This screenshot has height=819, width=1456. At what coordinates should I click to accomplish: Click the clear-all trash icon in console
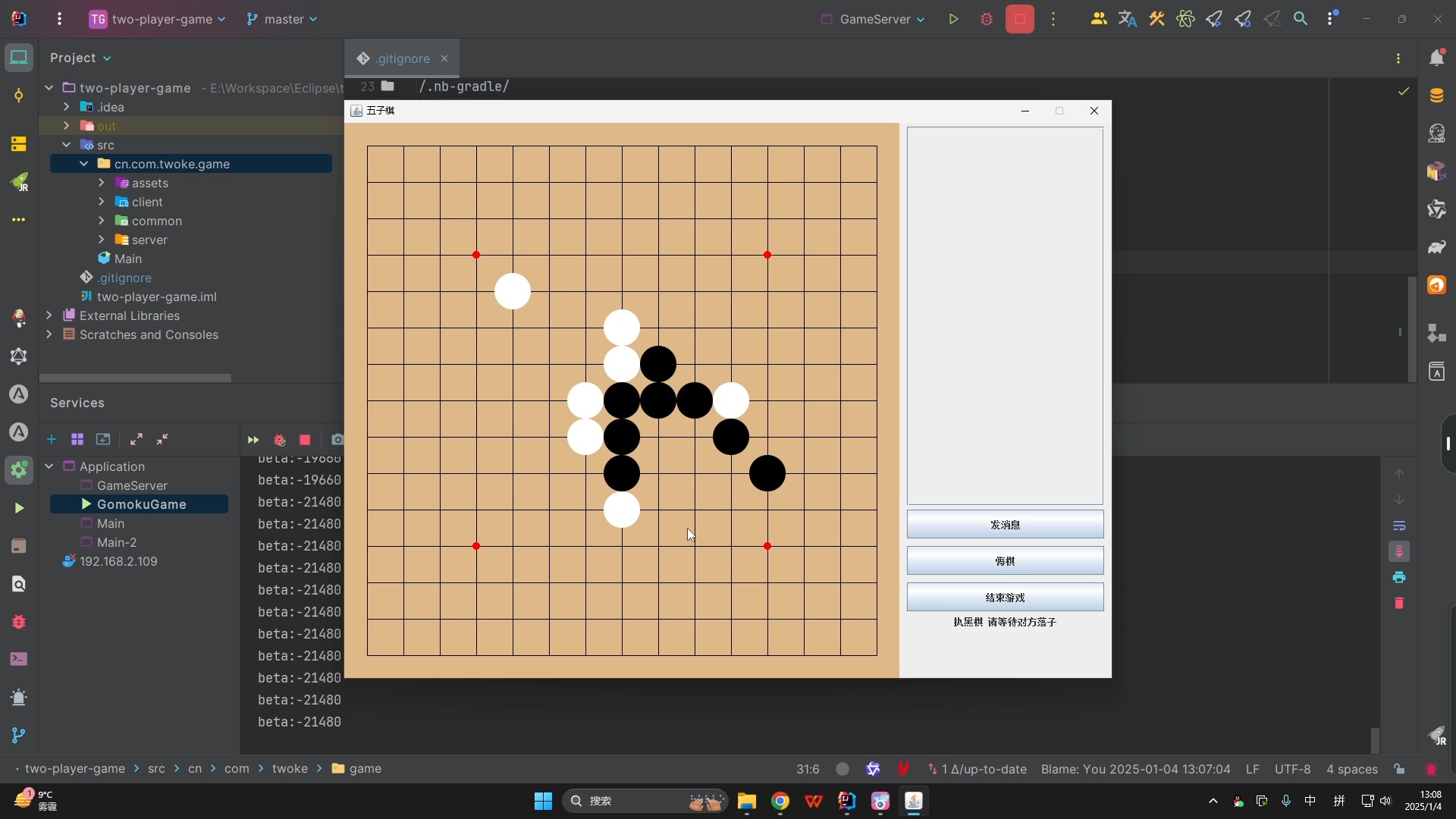(1399, 604)
